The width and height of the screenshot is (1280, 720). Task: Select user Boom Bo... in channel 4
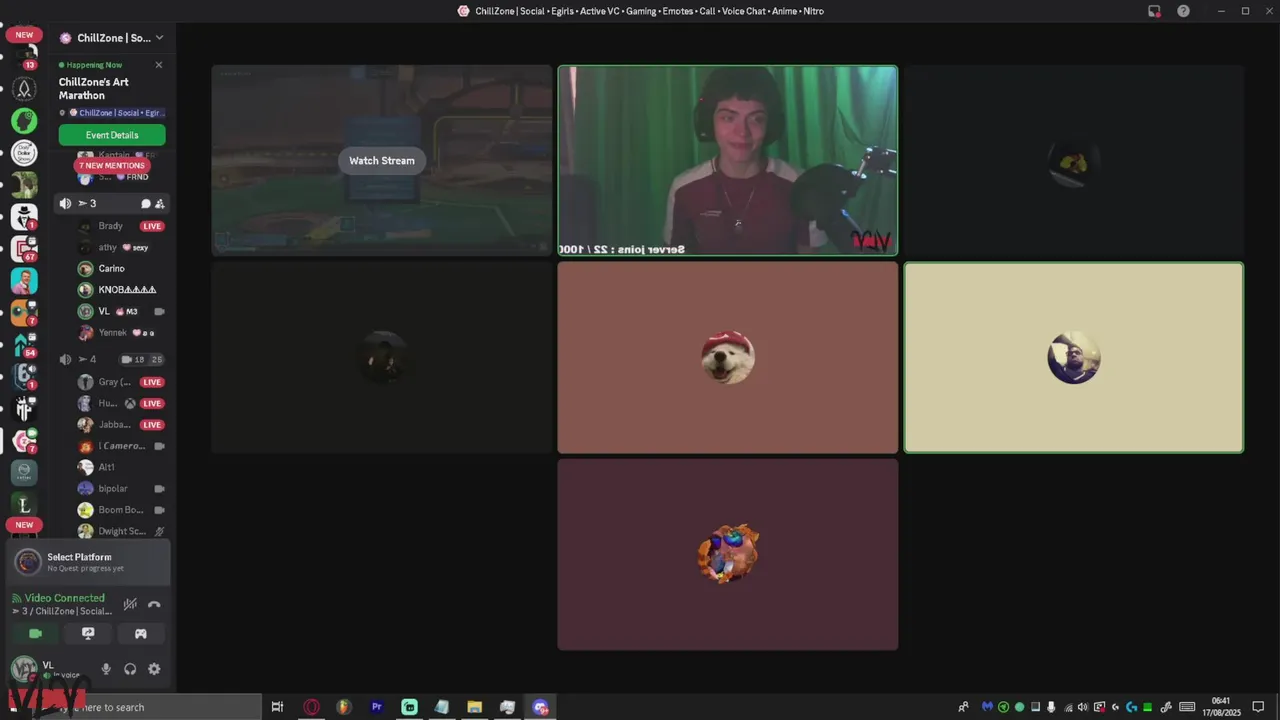122,510
